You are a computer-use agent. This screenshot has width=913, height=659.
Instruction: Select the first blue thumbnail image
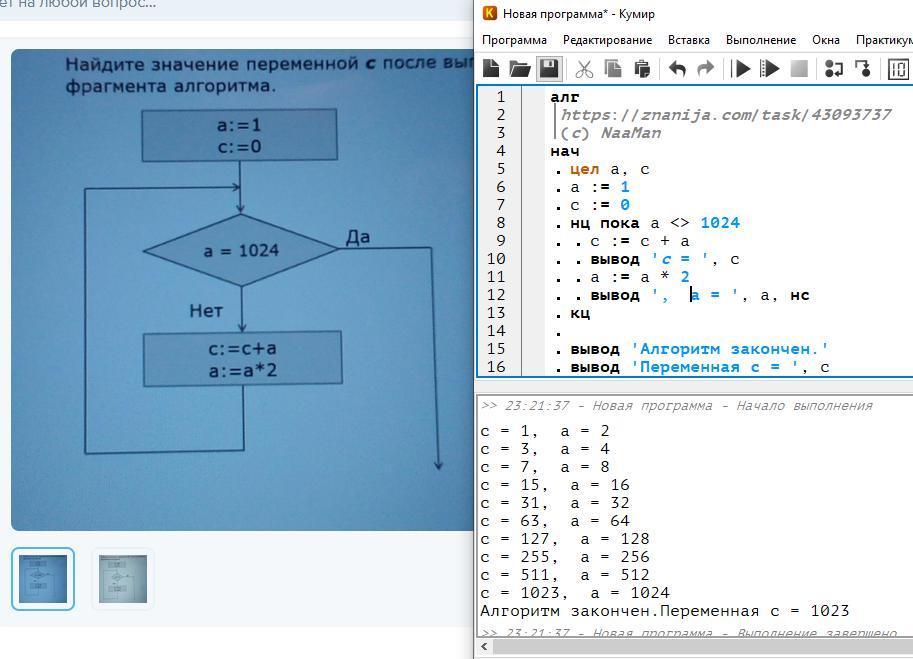43,579
